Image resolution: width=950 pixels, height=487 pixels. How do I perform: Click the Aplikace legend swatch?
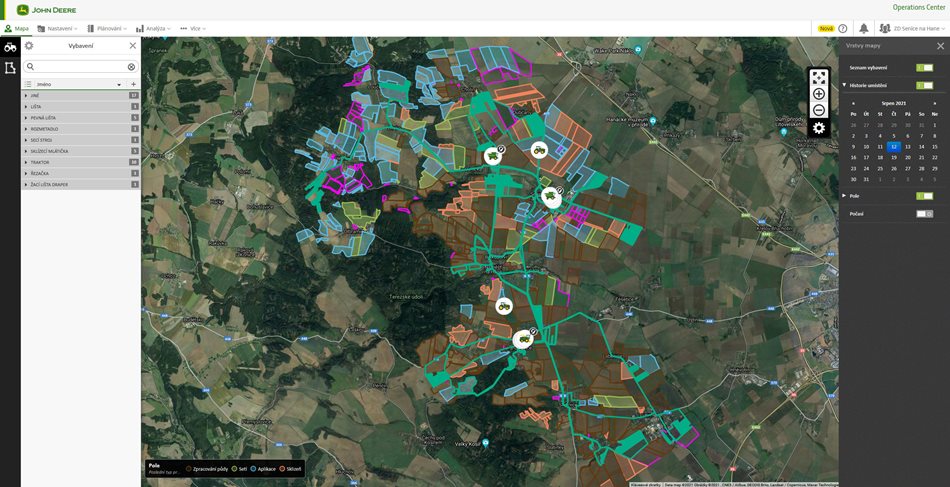(x=253, y=469)
